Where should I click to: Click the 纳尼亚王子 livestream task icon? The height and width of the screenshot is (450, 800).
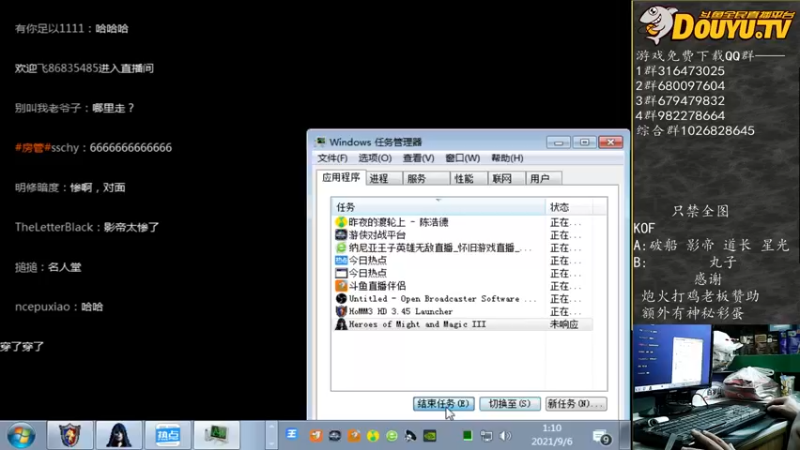click(341, 247)
